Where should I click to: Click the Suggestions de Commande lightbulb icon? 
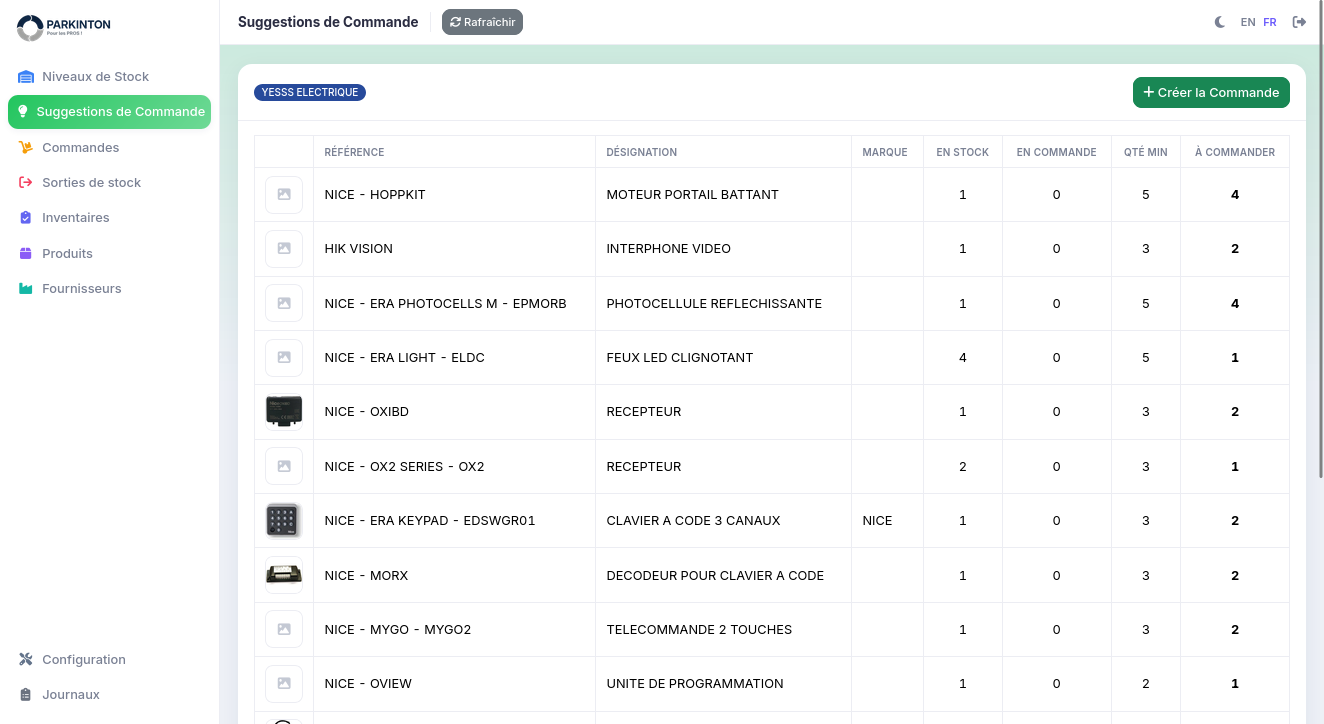24,112
